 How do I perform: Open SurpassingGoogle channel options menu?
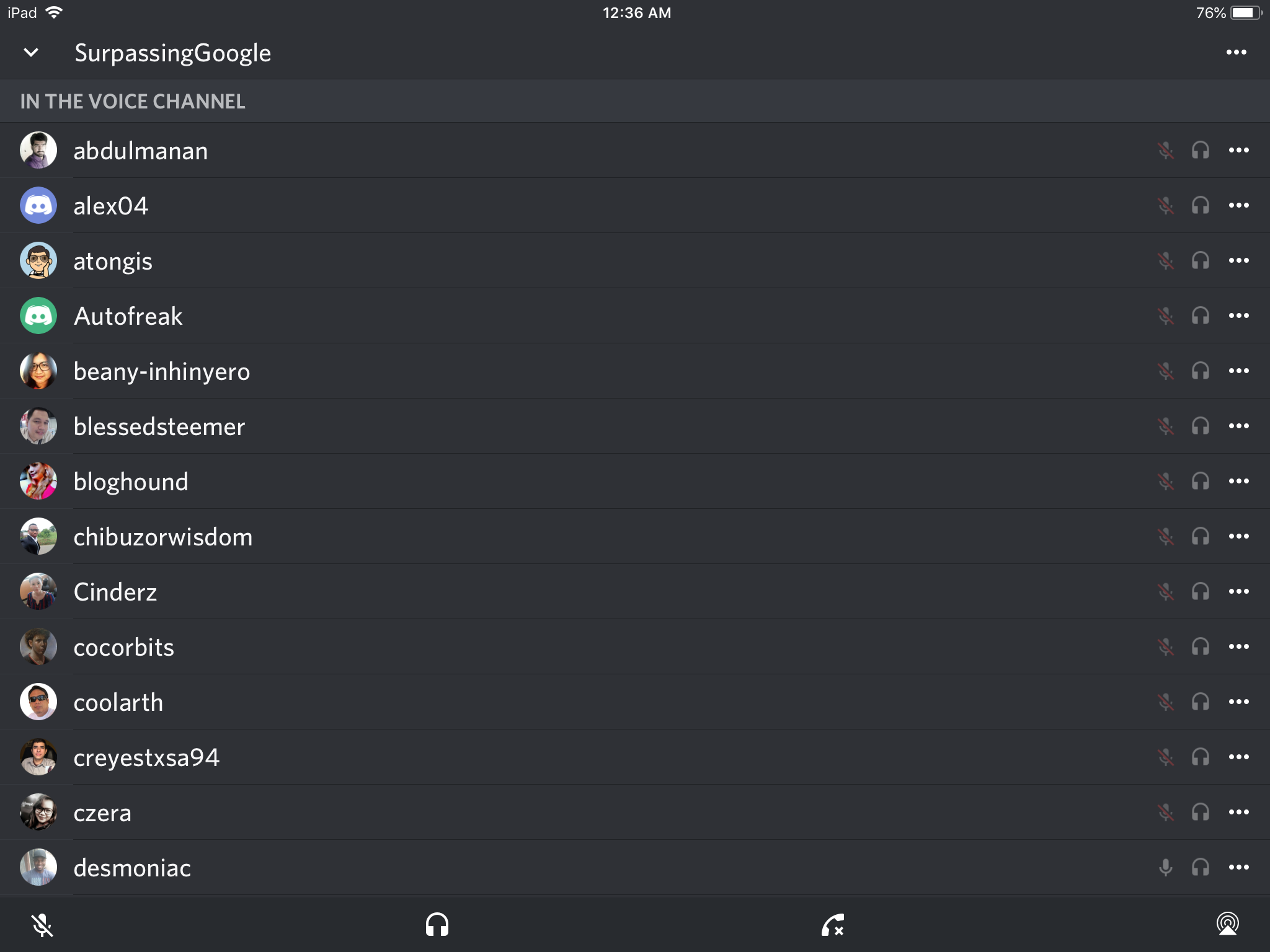tap(1237, 53)
